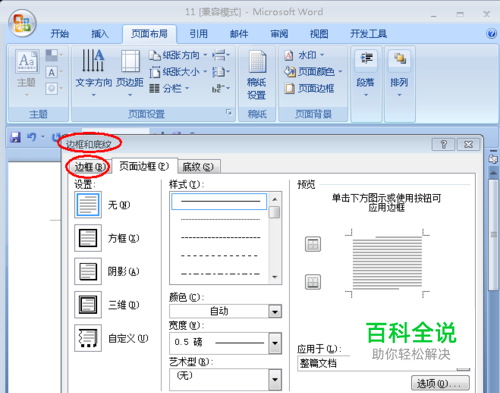Image resolution: width=500 pixels, height=393 pixels.
Task: Select solid line style in list
Action: point(219,201)
